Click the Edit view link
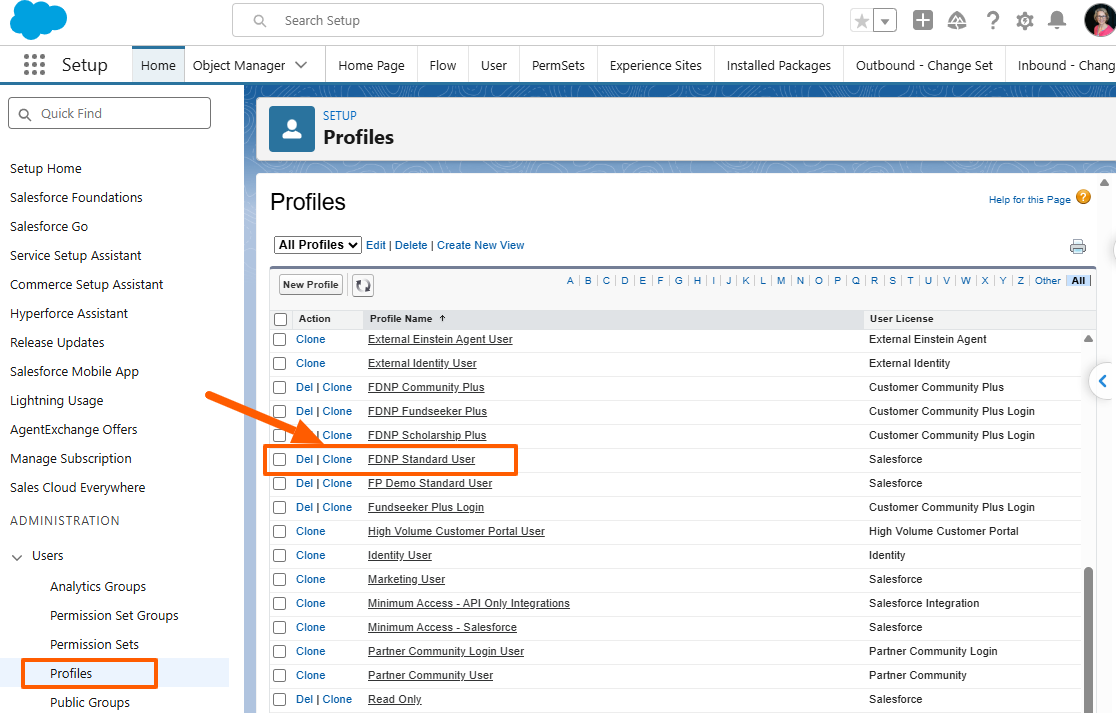 pos(376,245)
